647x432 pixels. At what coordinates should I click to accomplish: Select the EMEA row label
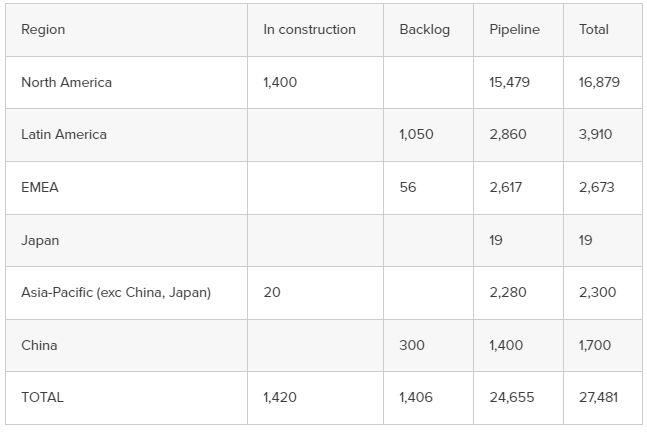40,187
